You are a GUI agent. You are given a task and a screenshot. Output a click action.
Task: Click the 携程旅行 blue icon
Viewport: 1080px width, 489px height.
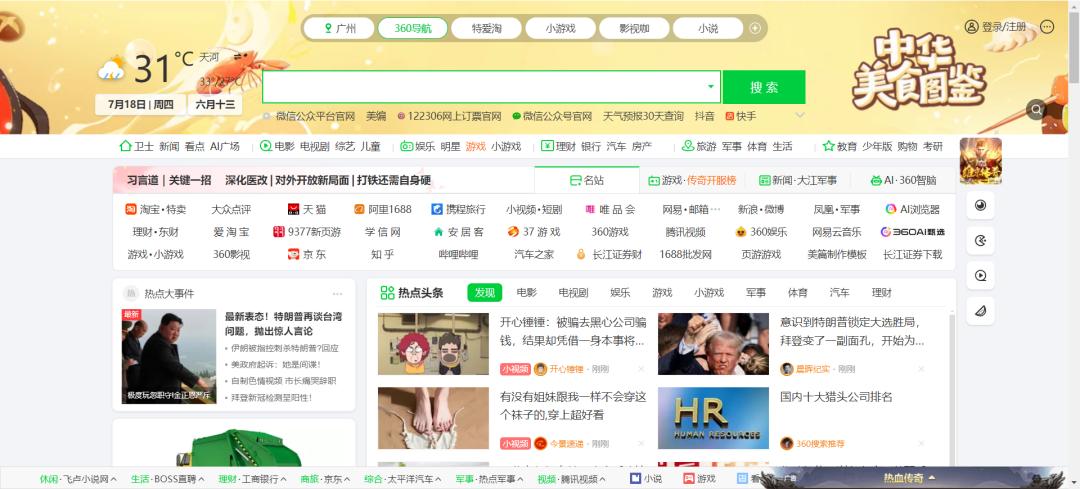pos(437,209)
